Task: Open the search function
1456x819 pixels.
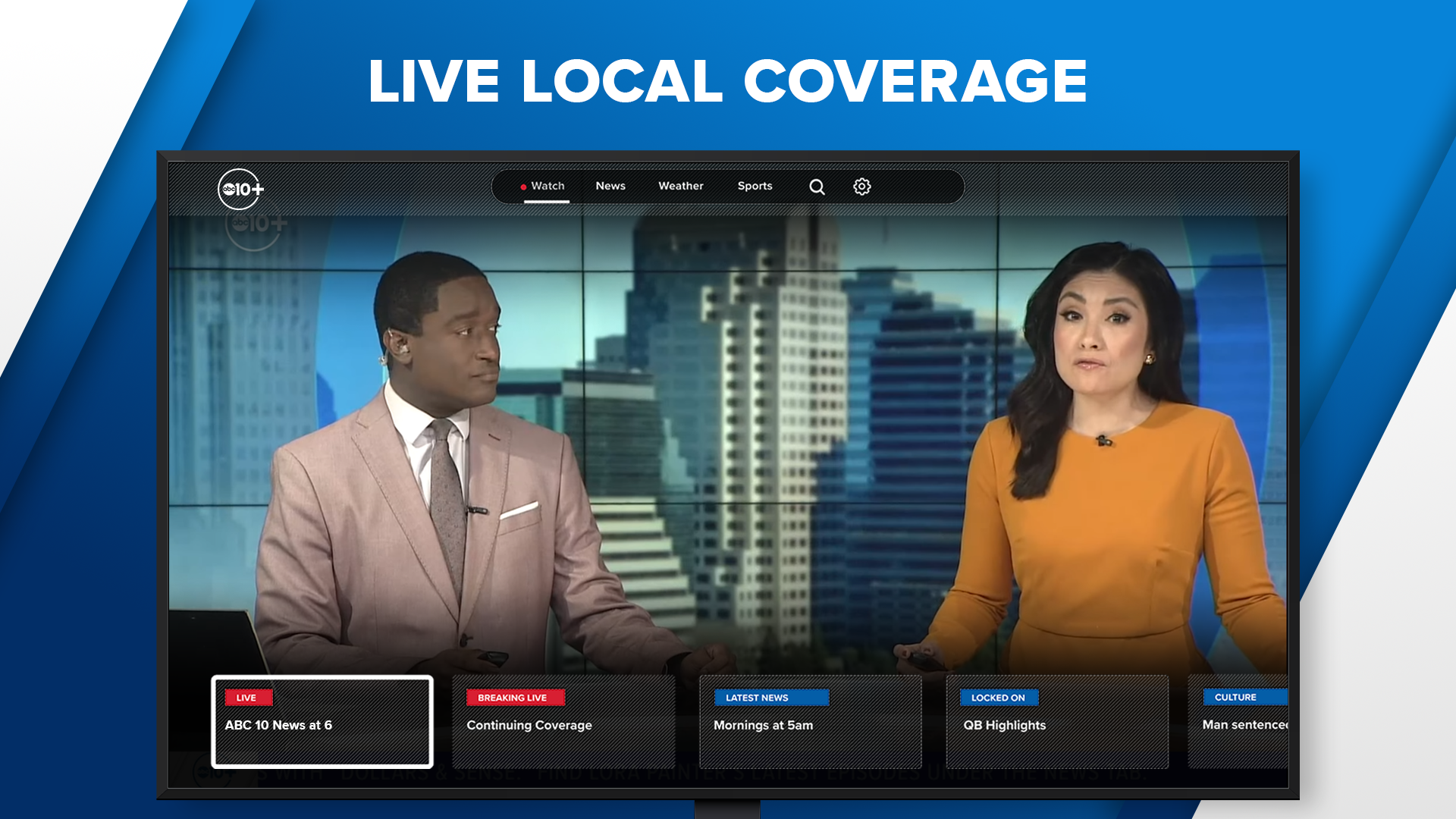Action: [x=817, y=187]
